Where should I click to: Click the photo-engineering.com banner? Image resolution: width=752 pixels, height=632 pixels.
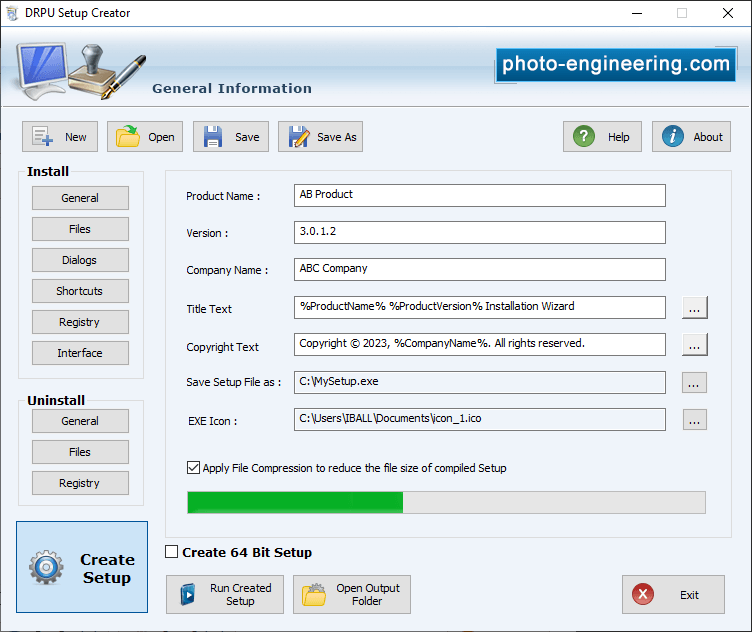coord(616,64)
